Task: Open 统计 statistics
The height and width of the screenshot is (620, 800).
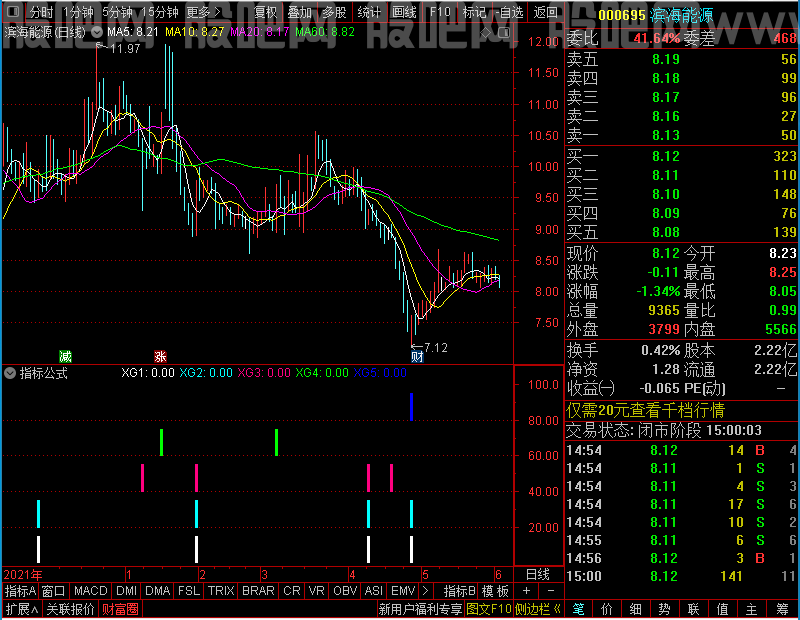Action: click(x=369, y=12)
